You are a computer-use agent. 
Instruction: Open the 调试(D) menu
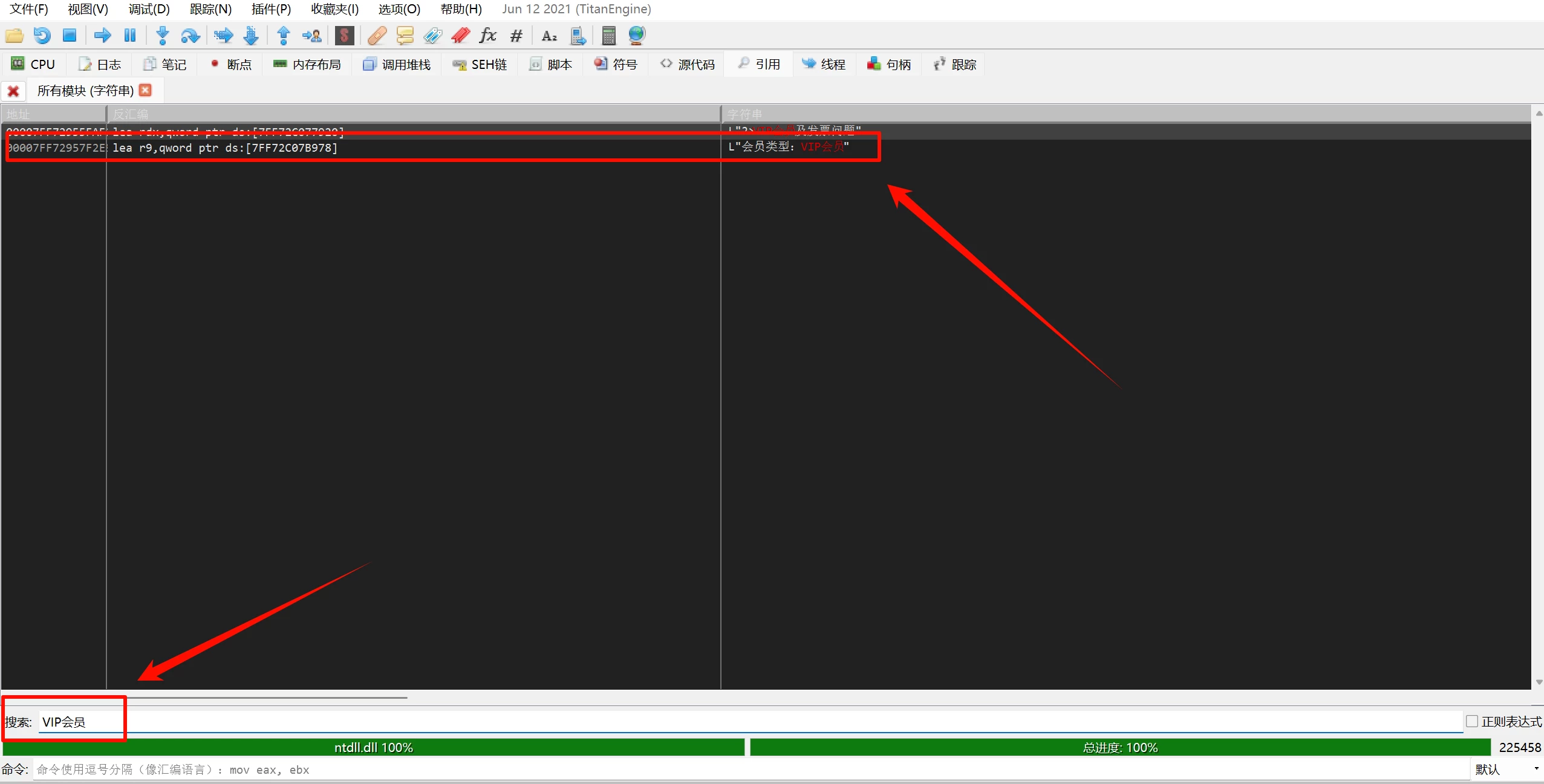pyautogui.click(x=149, y=9)
